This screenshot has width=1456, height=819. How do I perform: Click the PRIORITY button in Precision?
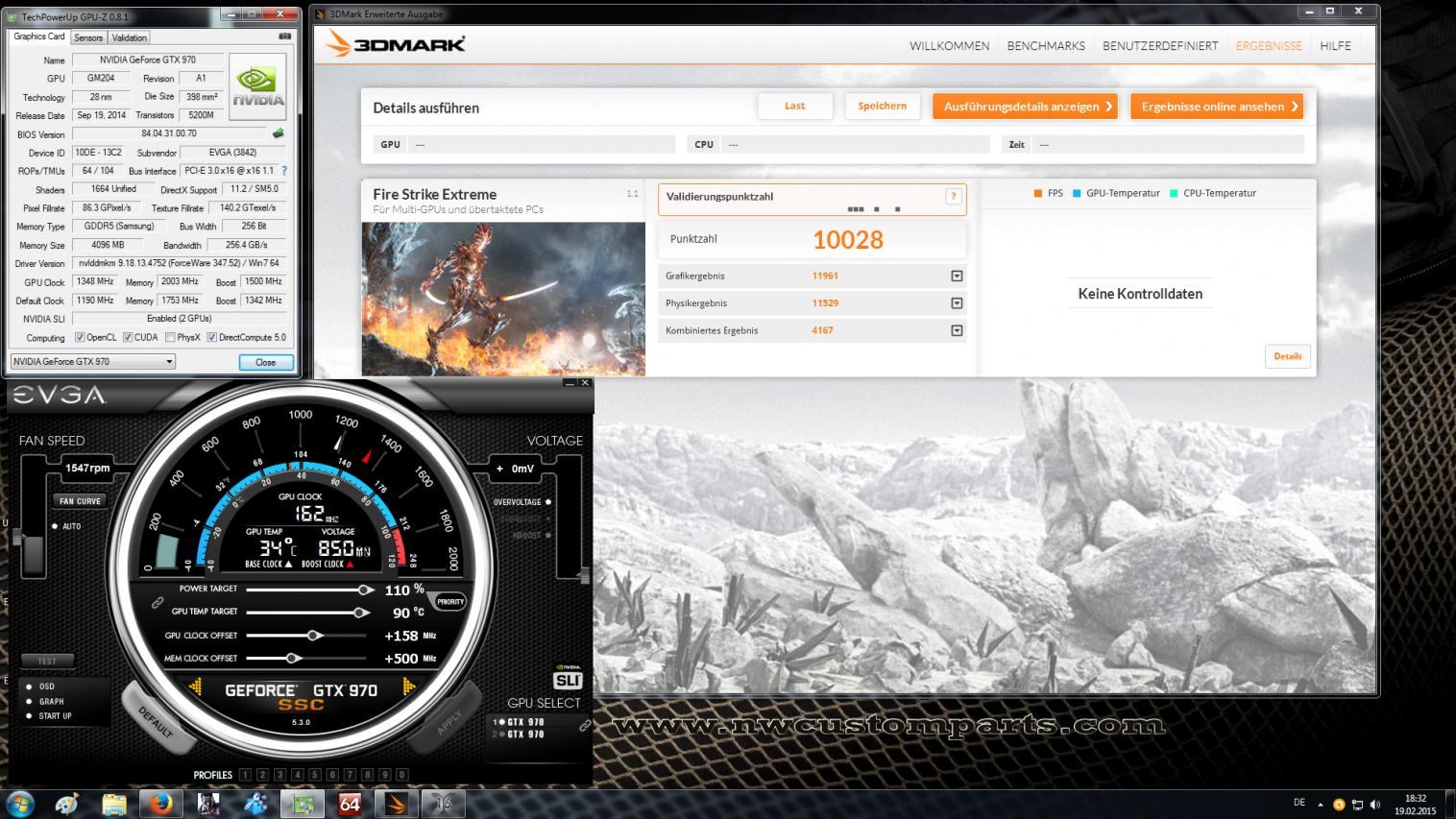click(x=450, y=602)
